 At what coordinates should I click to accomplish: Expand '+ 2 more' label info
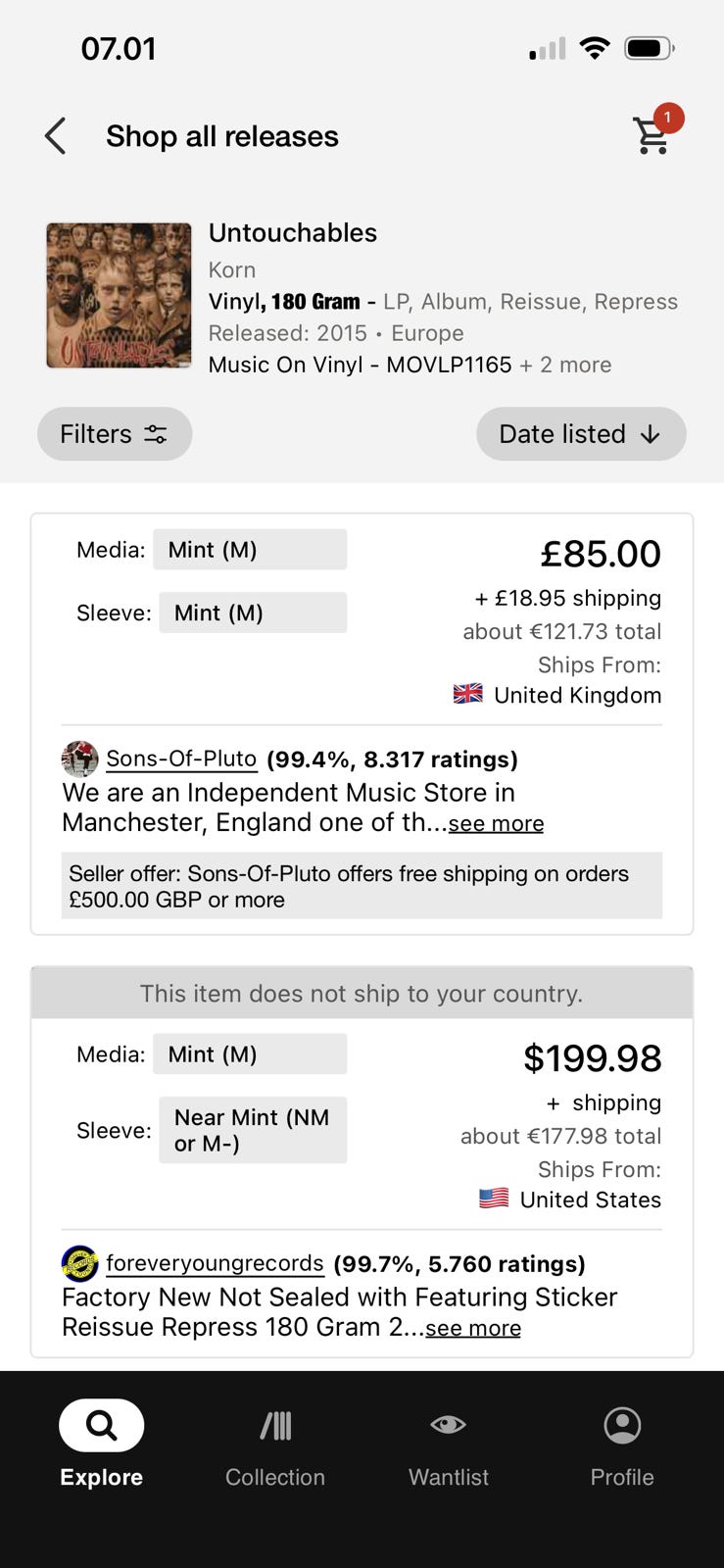(565, 365)
